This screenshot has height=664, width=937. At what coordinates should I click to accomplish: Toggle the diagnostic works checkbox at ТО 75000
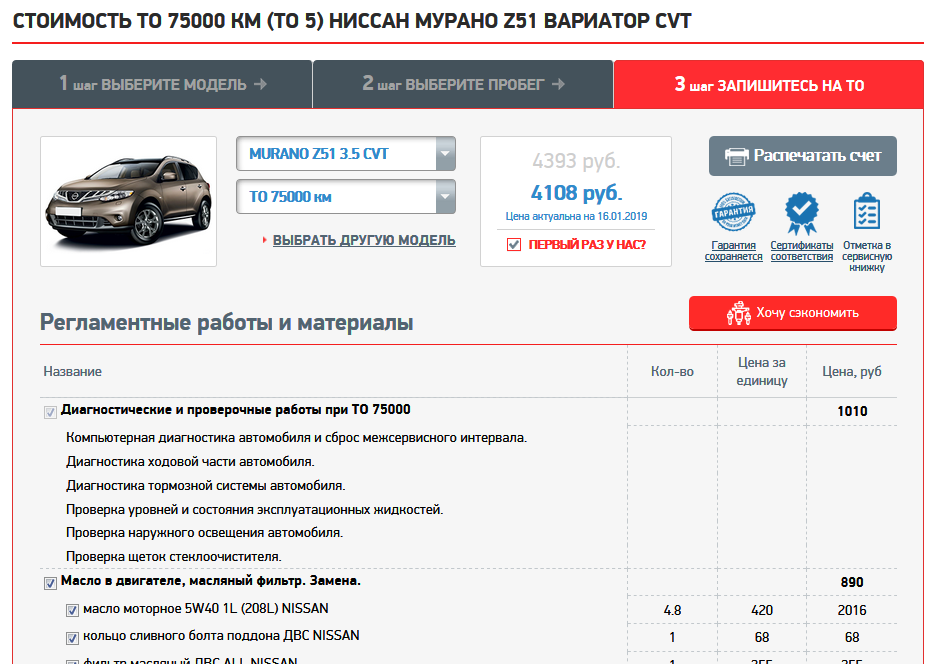[x=50, y=412]
